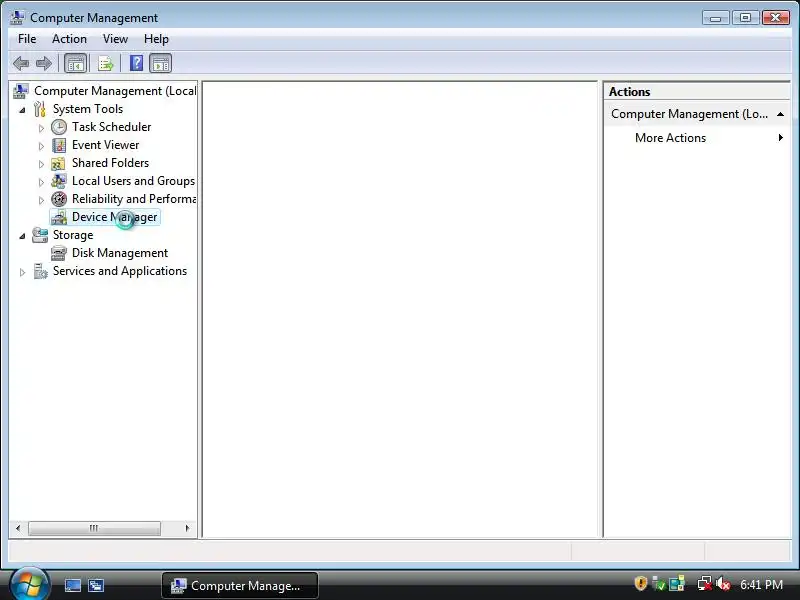The image size is (800, 600).
Task: Click Switch Between Windows quick launch icon
Action: [95, 585]
